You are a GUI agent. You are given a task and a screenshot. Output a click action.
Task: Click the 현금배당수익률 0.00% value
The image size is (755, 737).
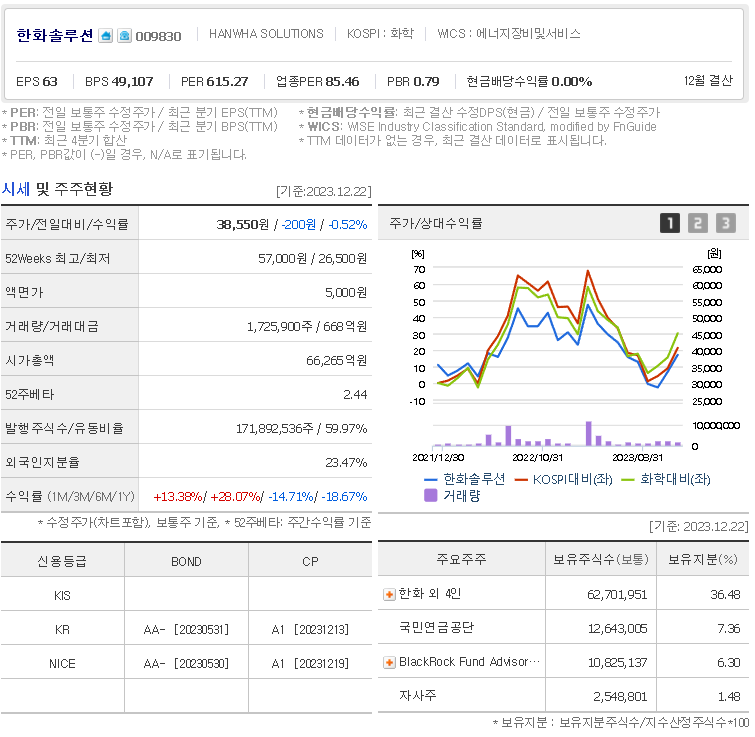(x=572, y=81)
